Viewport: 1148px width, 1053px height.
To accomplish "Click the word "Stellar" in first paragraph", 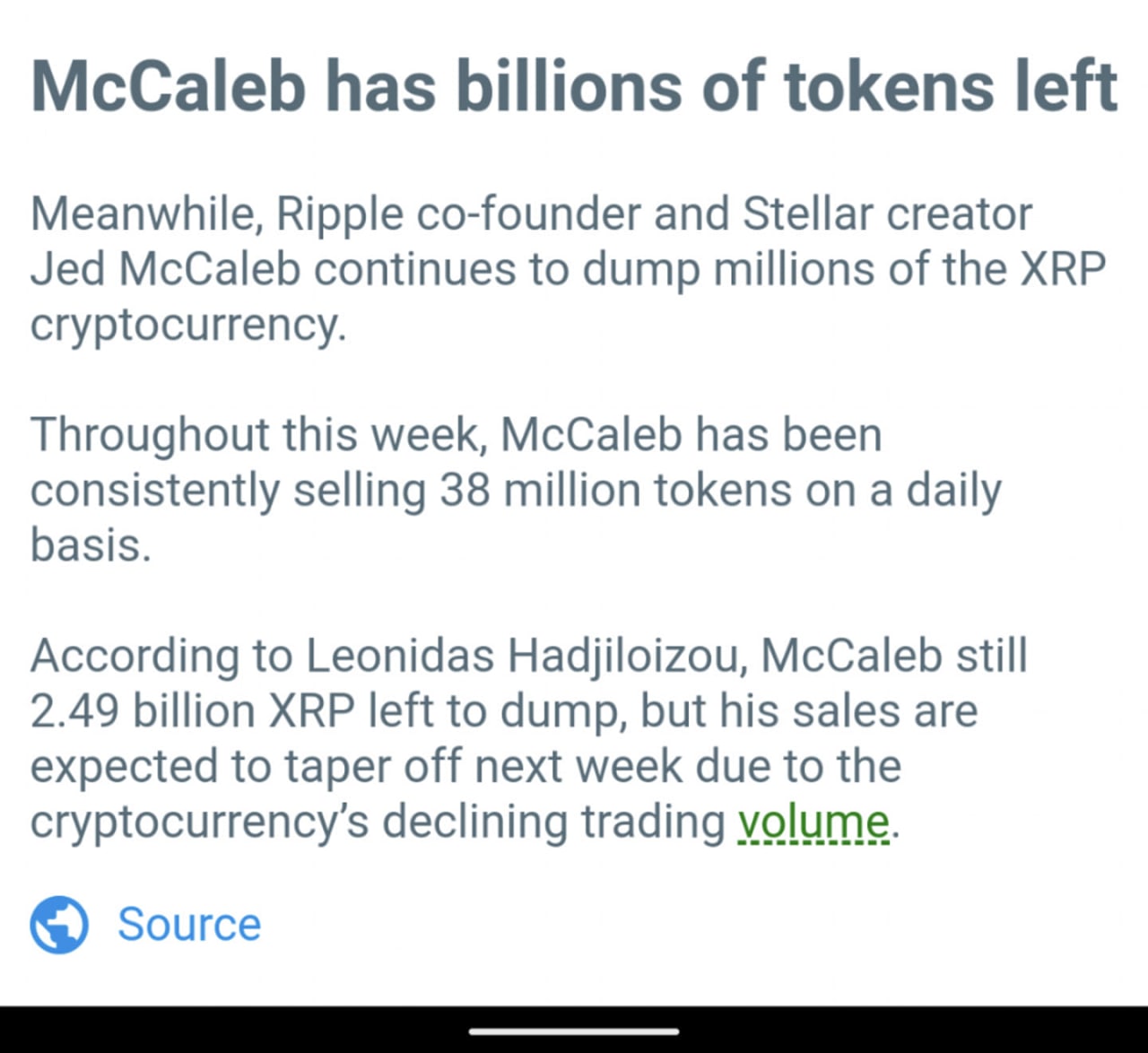I will pyautogui.click(x=807, y=214).
